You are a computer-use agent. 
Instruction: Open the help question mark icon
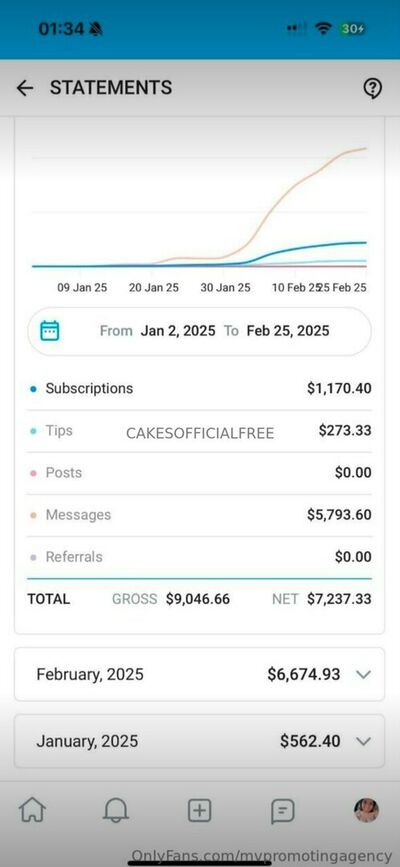pos(373,88)
